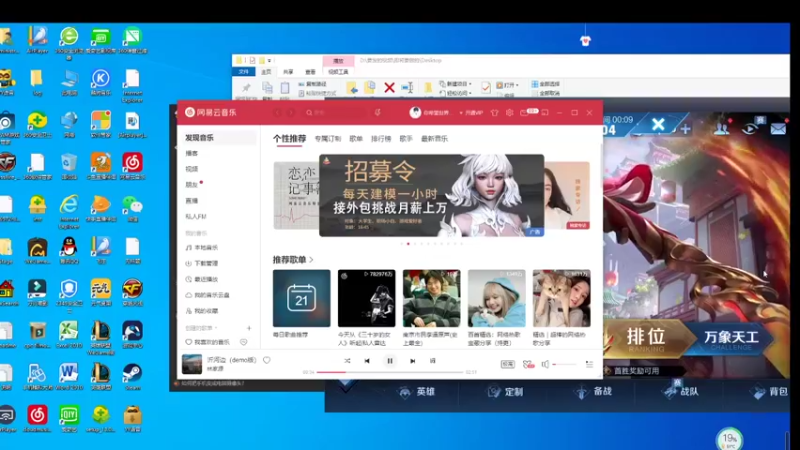Start heartbeat mode next to 我喜欢的音乐
The width and height of the screenshot is (800, 450).
click(244, 342)
